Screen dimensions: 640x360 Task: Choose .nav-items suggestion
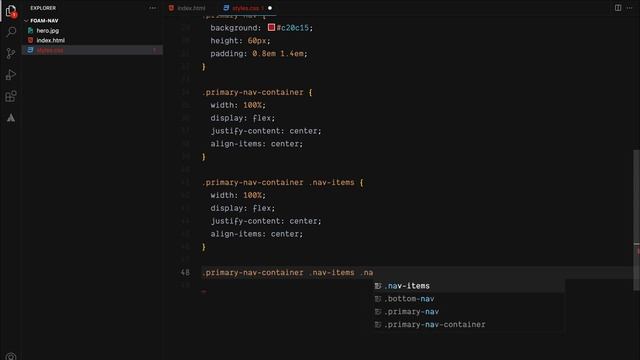point(468,286)
